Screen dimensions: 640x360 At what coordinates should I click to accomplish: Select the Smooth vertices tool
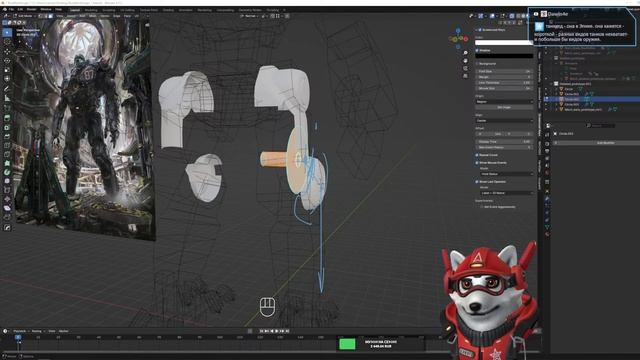click(x=7, y=181)
